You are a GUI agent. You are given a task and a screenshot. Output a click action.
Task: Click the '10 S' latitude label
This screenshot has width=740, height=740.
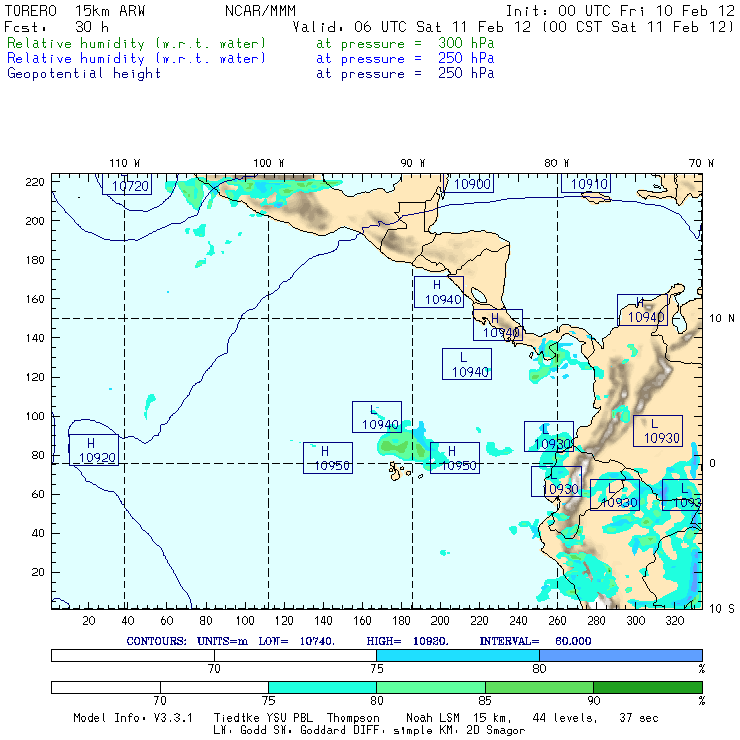pos(722,608)
